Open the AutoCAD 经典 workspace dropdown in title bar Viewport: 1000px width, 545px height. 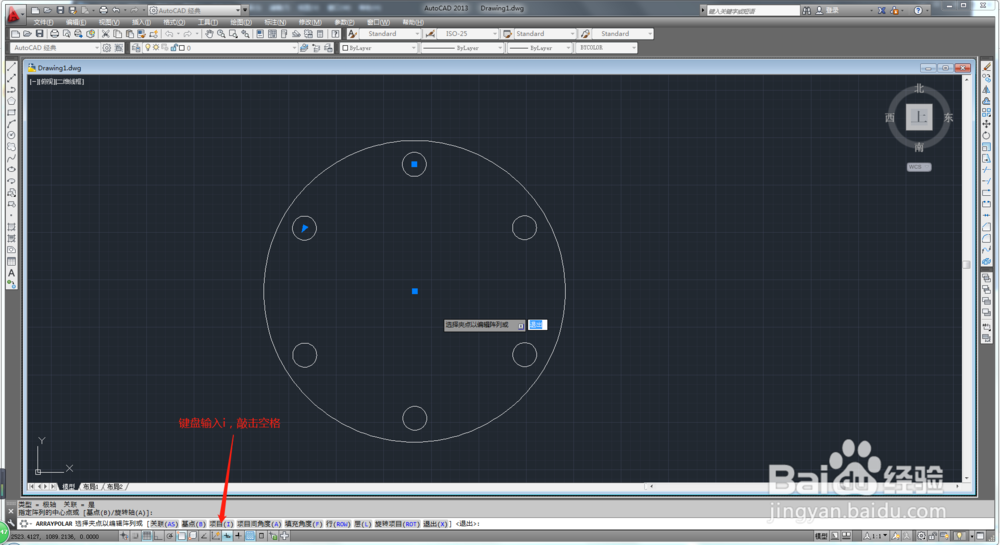(195, 10)
